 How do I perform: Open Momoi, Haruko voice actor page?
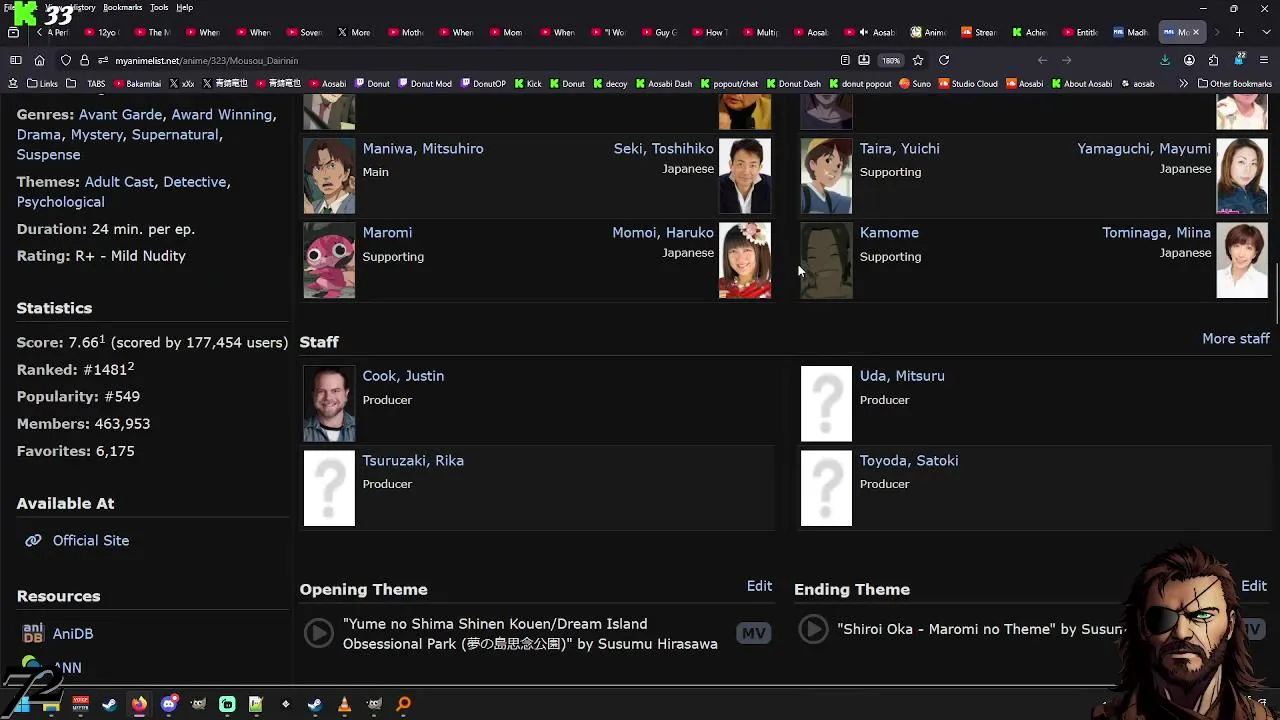click(663, 232)
